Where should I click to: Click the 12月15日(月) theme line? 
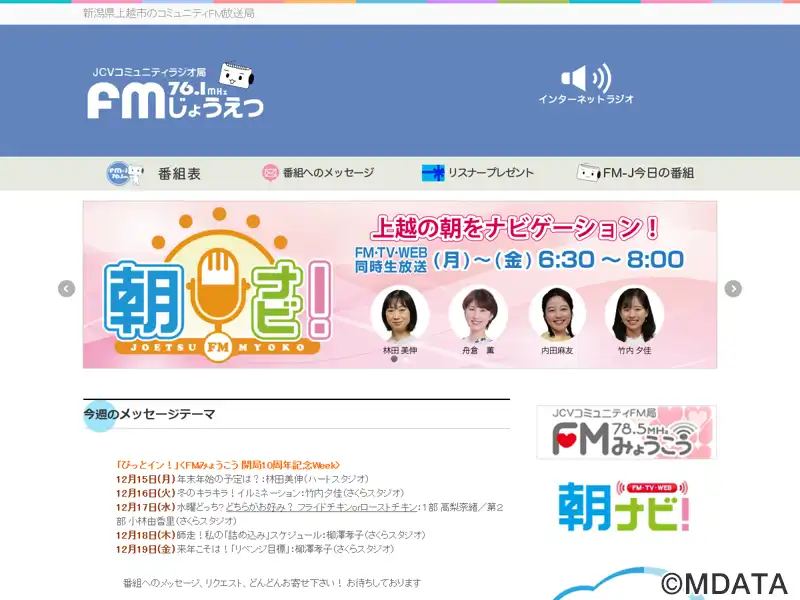coord(242,479)
